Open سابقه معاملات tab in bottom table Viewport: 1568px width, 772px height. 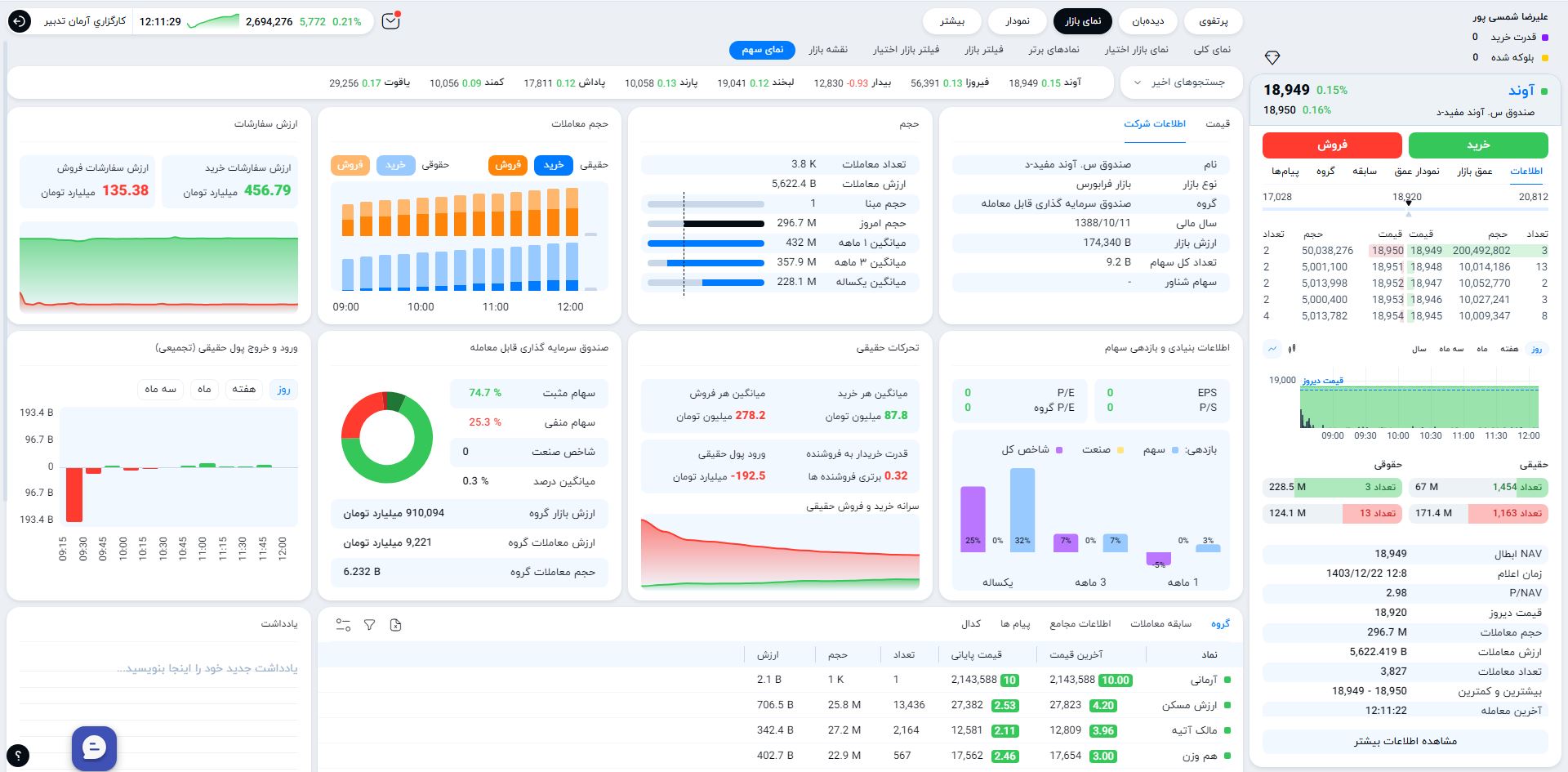tap(1160, 624)
